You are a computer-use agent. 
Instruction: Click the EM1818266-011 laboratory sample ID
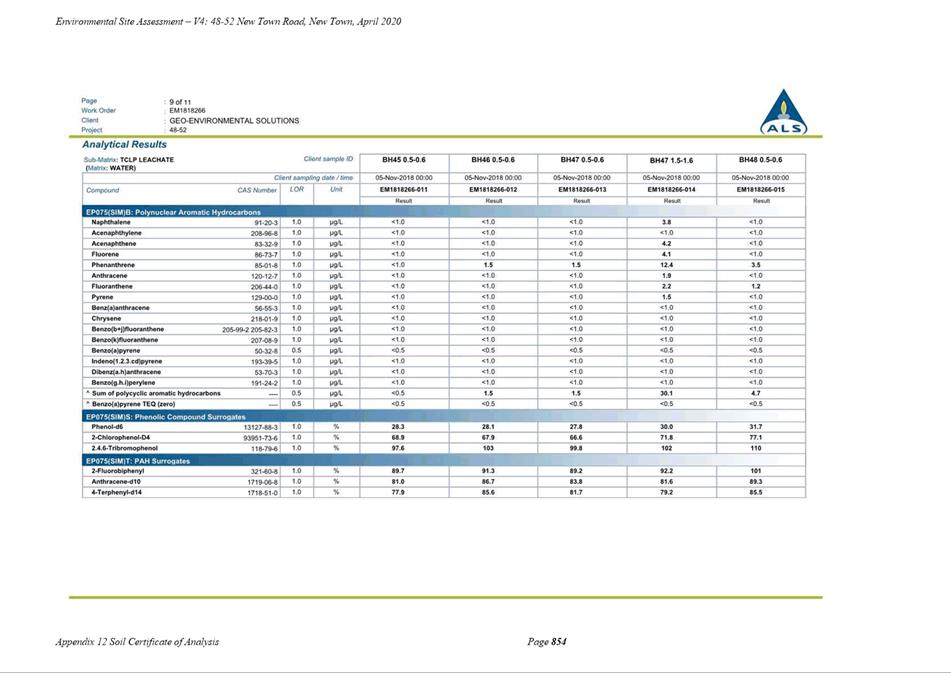pos(403,190)
